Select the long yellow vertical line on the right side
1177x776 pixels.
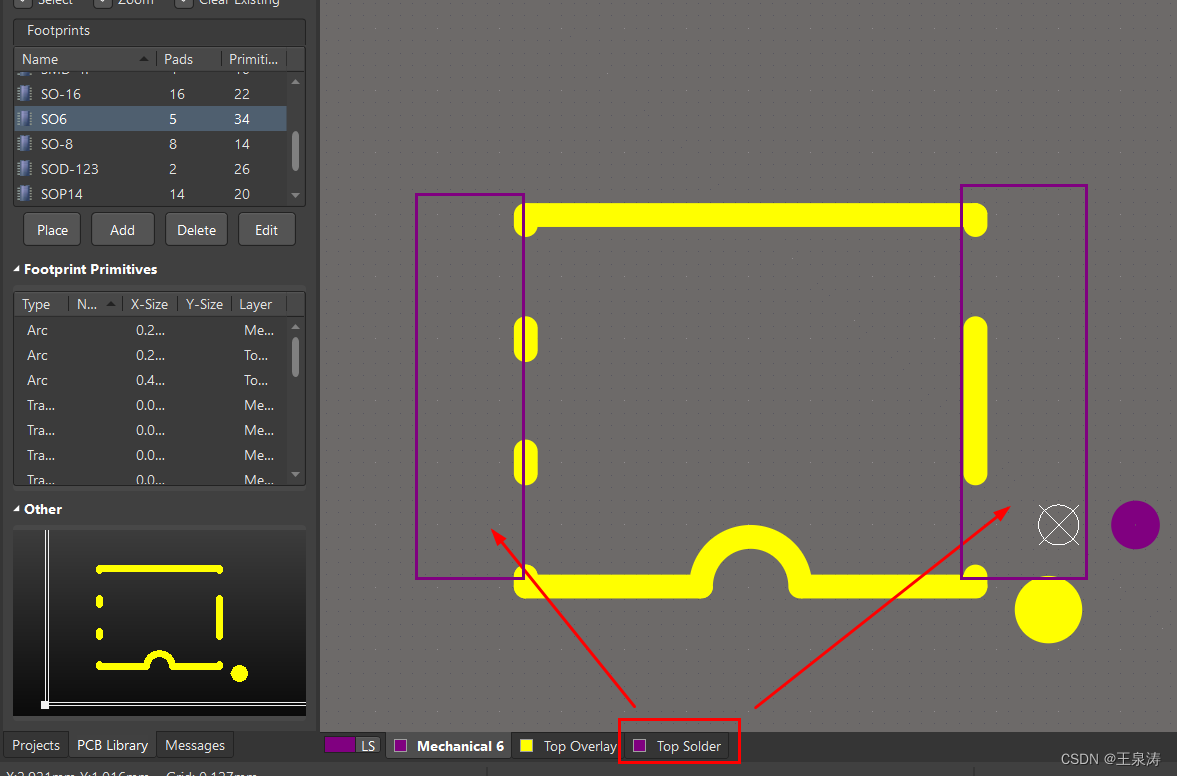coord(975,401)
